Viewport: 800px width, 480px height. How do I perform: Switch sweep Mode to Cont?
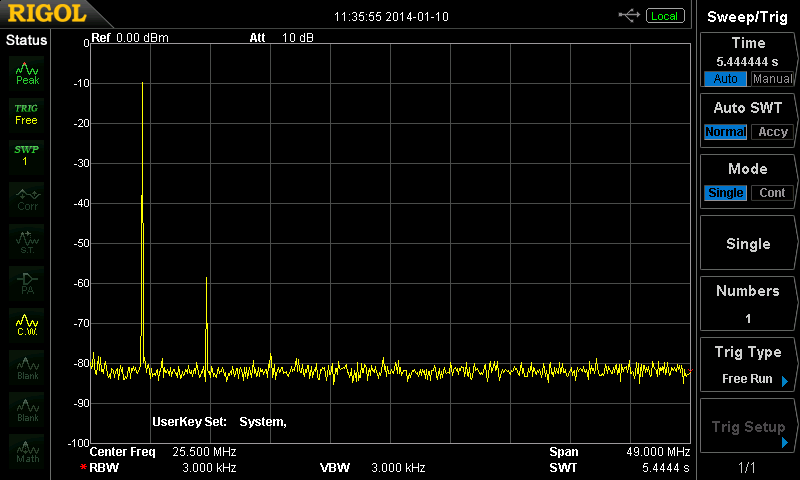click(x=772, y=193)
